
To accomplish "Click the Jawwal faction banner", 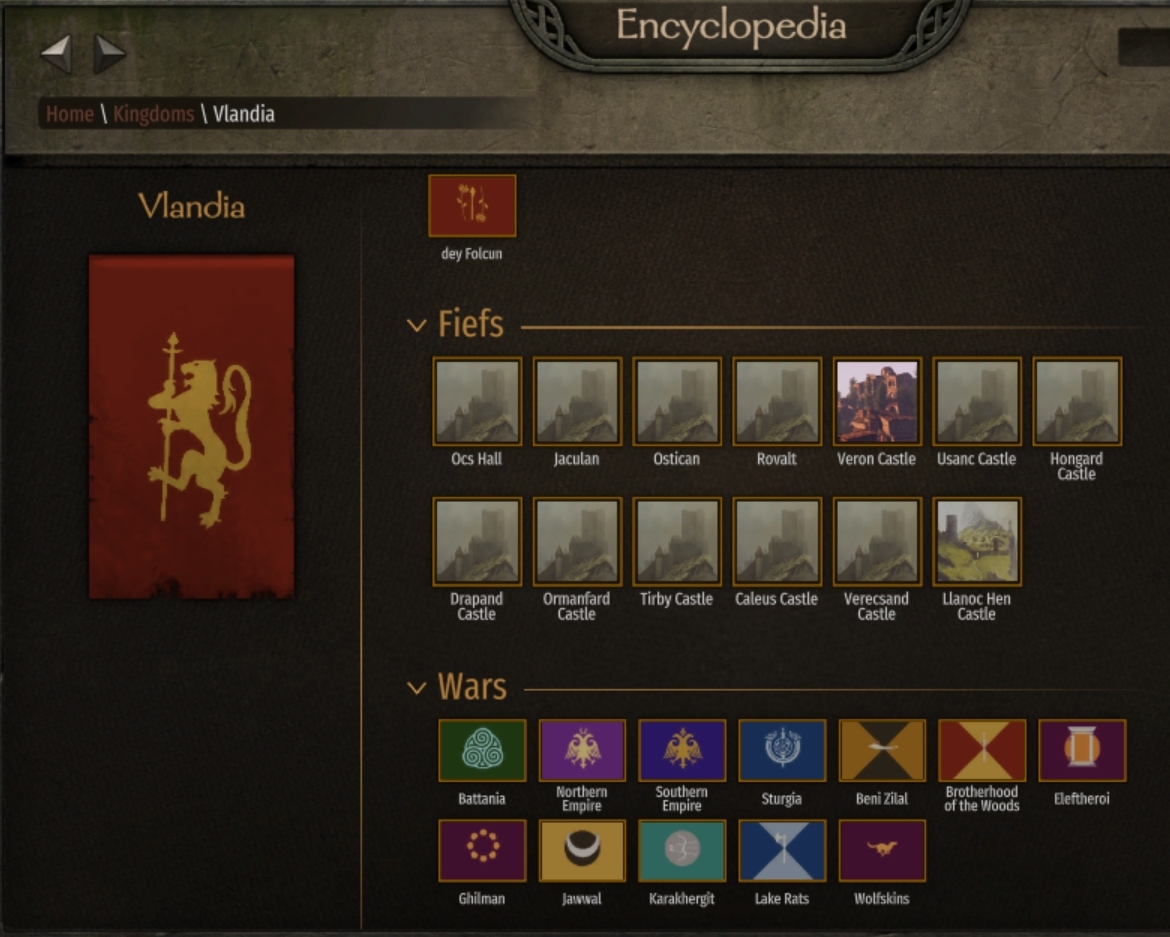I will (582, 850).
